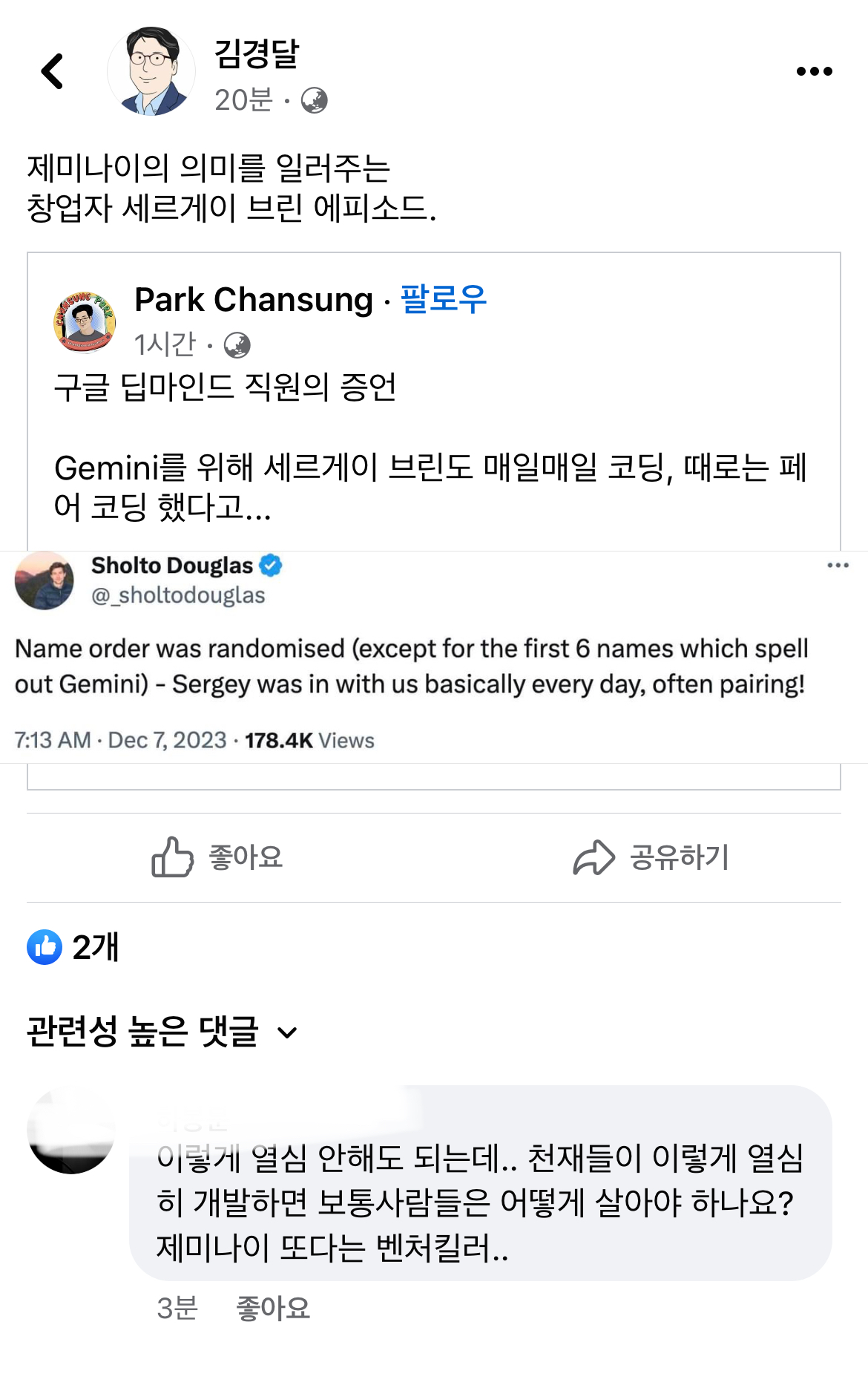Open Park Chansung's profile picture
Viewport: 868px width, 1391px height.
tap(85, 321)
